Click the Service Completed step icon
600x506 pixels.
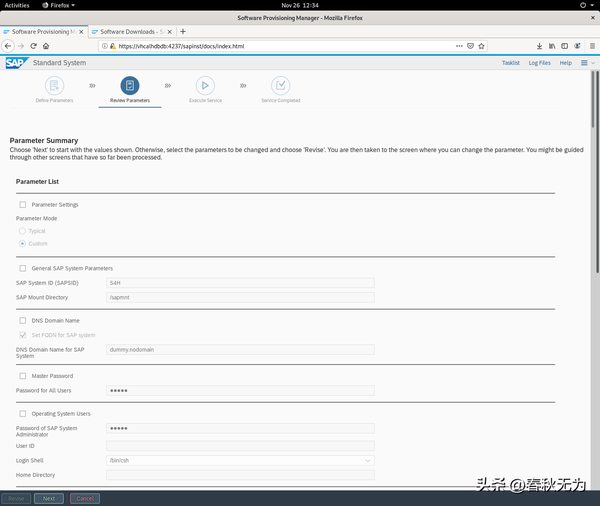(280, 85)
